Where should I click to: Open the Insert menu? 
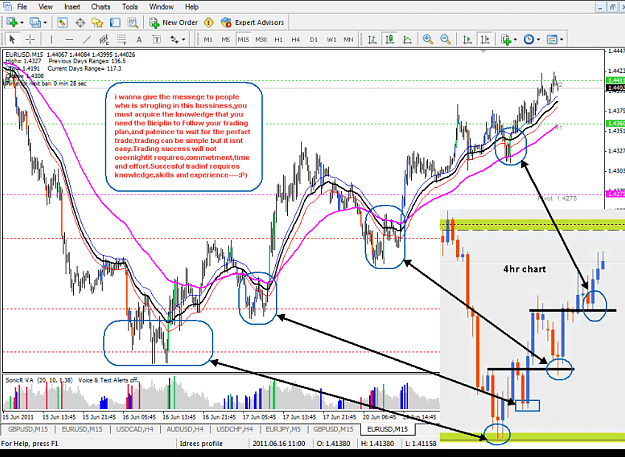(72, 7)
